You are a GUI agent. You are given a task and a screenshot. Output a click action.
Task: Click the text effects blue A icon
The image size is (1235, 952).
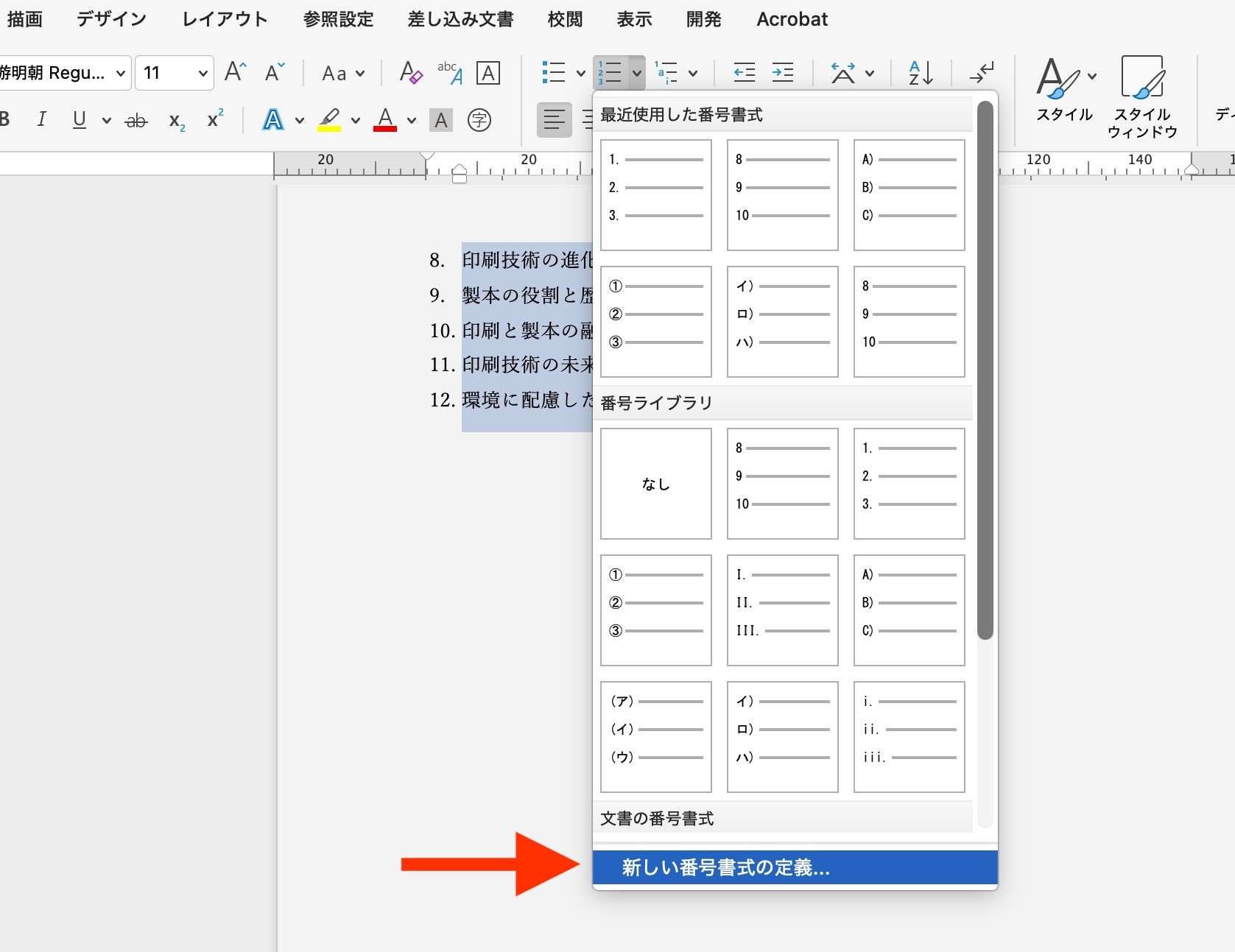(273, 119)
